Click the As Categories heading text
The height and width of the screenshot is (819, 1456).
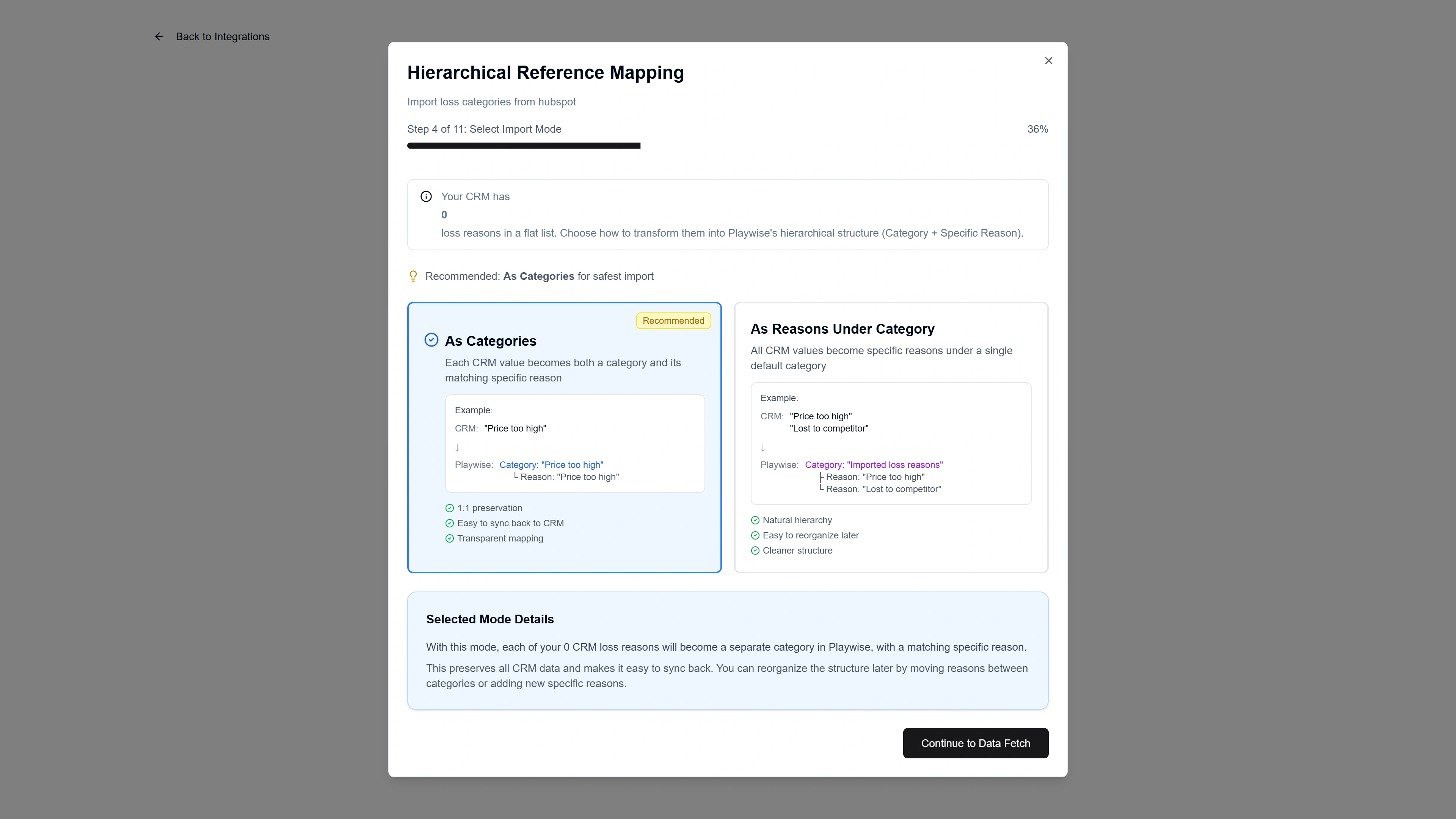[x=490, y=341]
